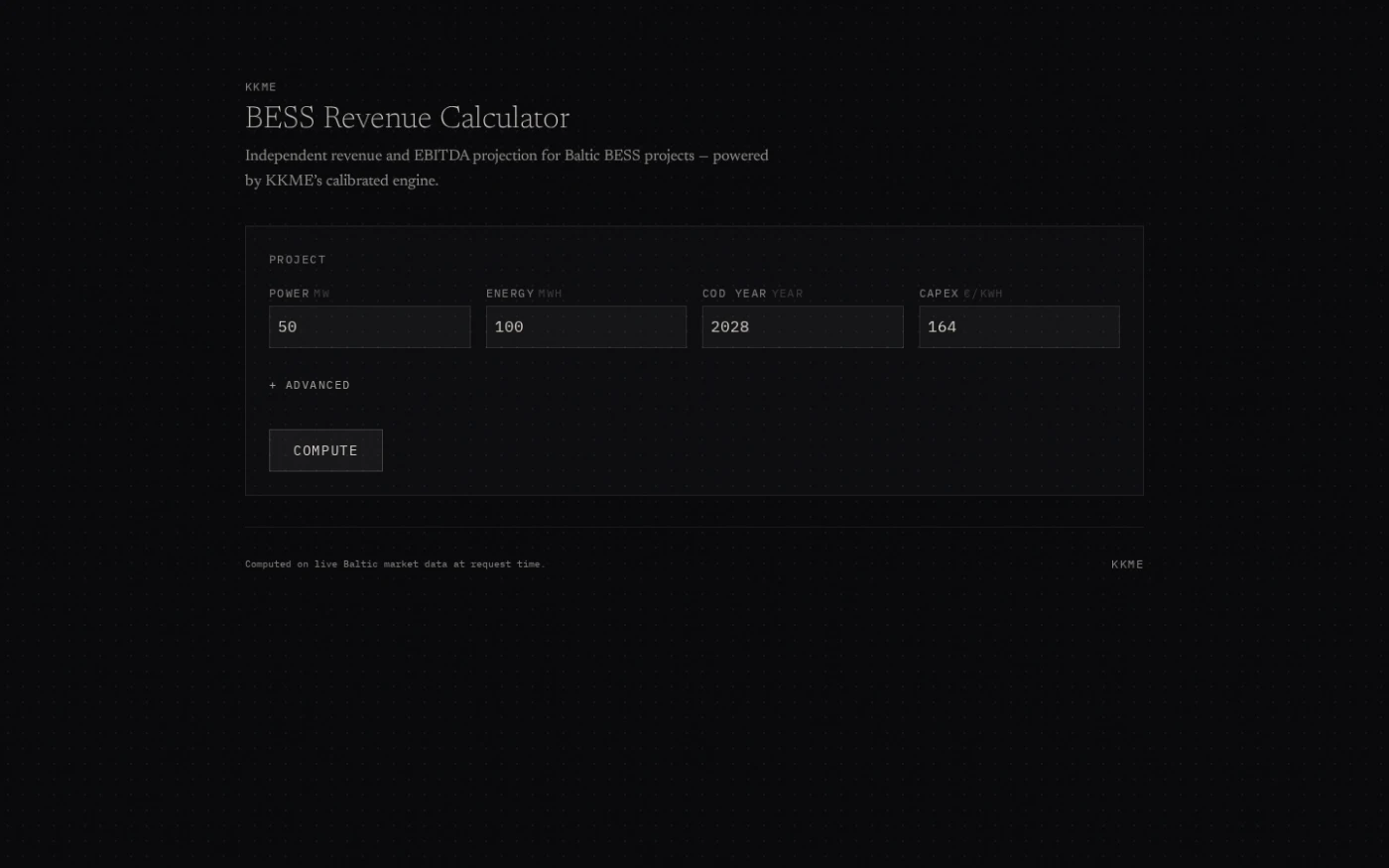Focus the Energy field containing 100

click(x=586, y=326)
